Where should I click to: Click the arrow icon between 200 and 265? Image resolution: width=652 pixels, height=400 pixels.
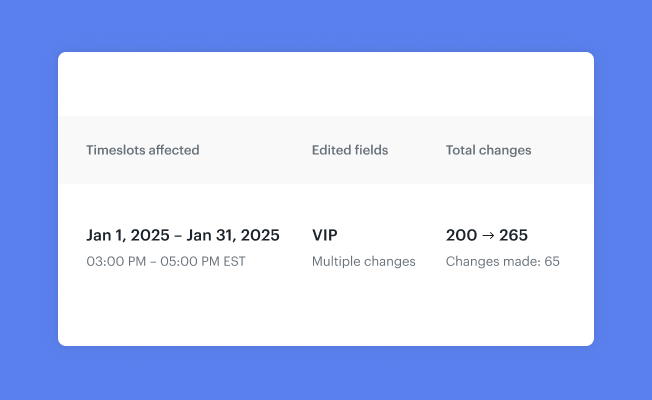pos(488,235)
